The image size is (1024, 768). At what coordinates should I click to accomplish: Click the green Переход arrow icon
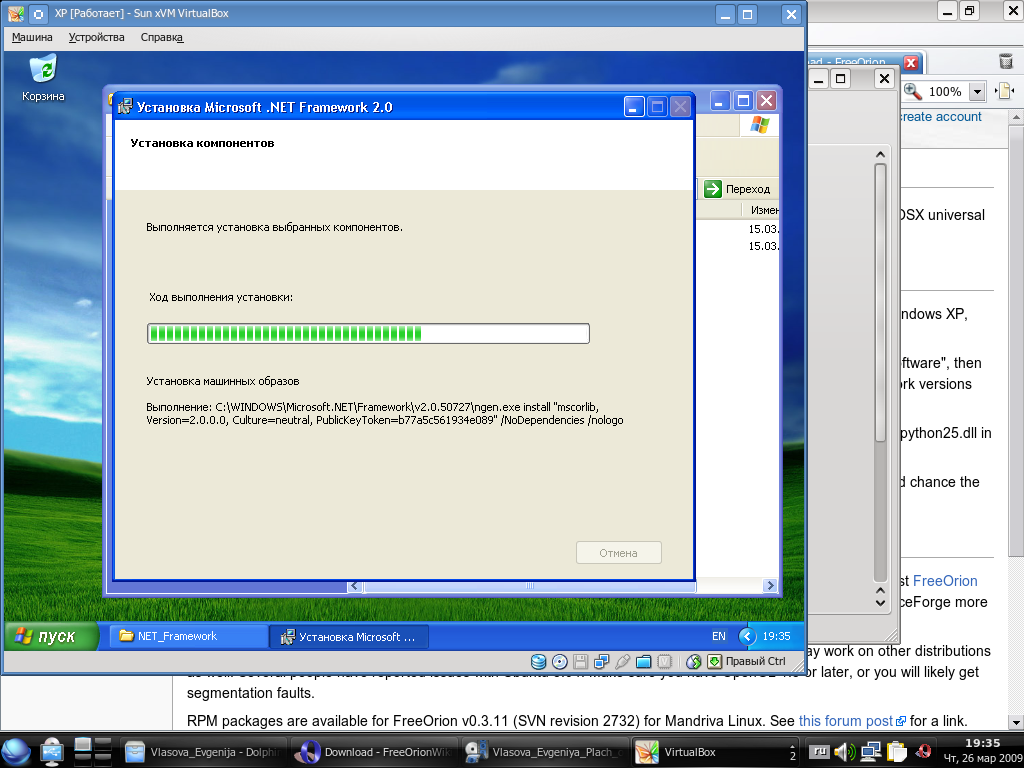712,189
